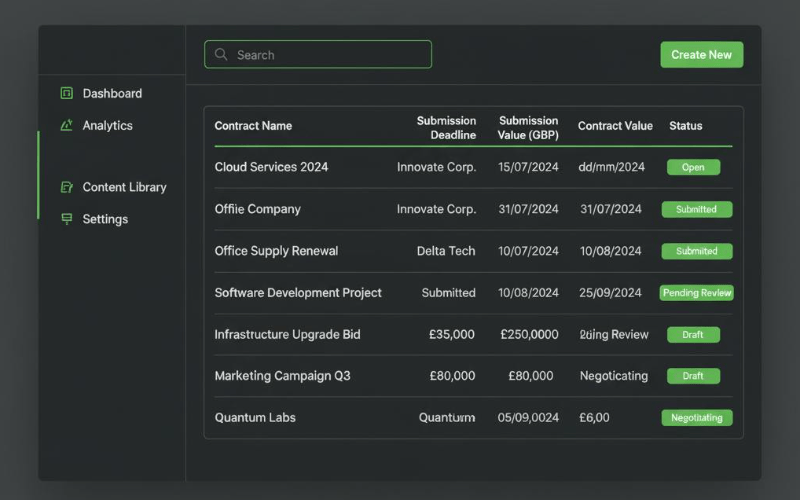Click the Submitted badge for Offiie Company

tap(697, 209)
